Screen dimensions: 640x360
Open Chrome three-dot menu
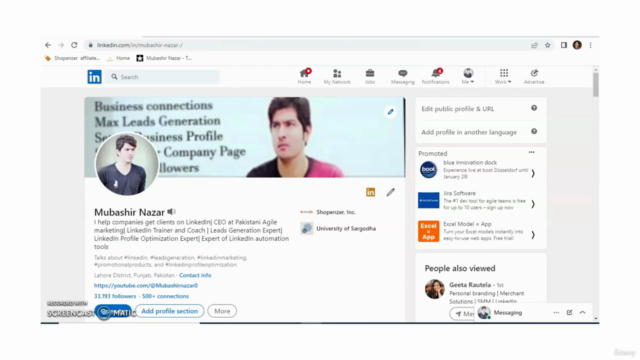point(590,45)
